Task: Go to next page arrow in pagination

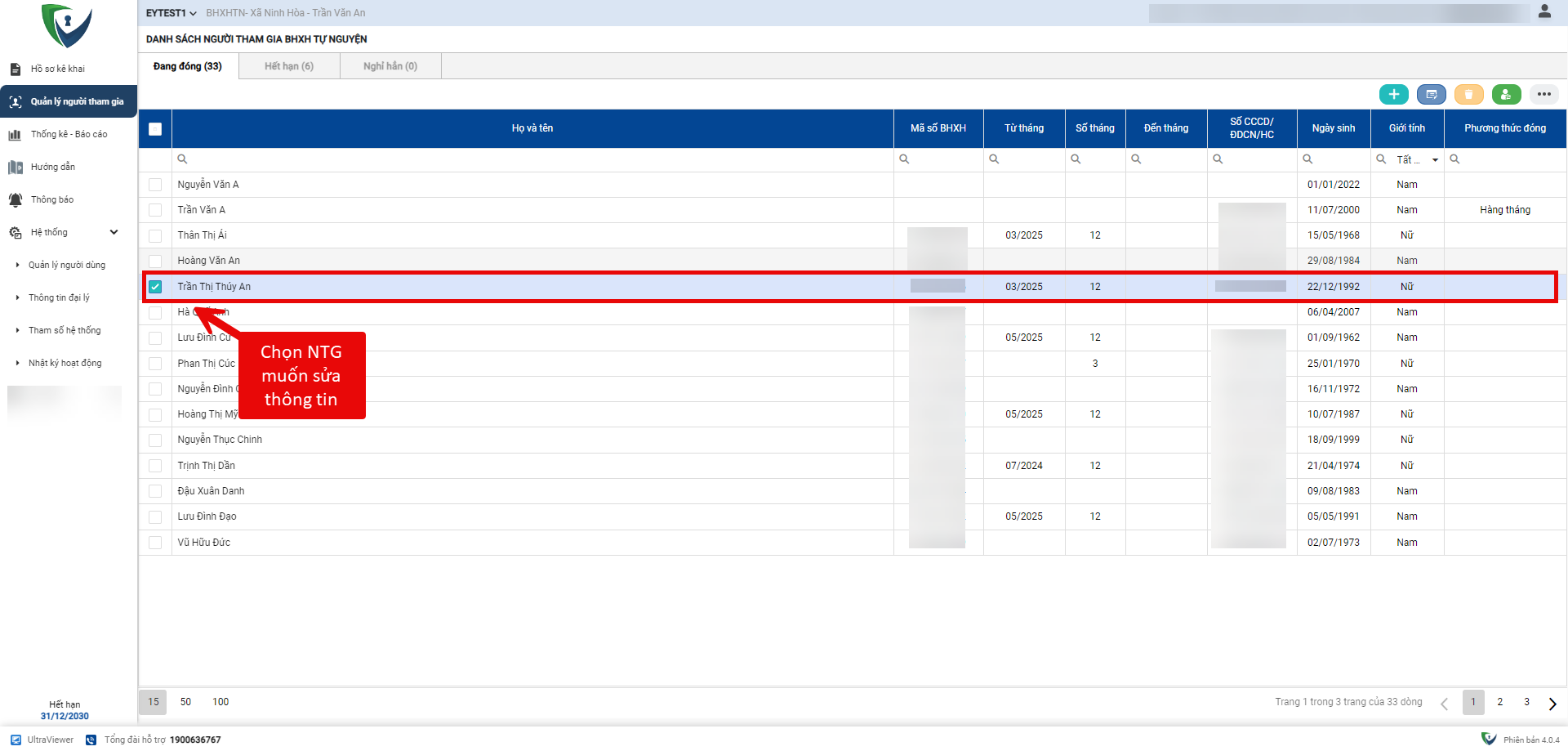Action: click(1552, 704)
